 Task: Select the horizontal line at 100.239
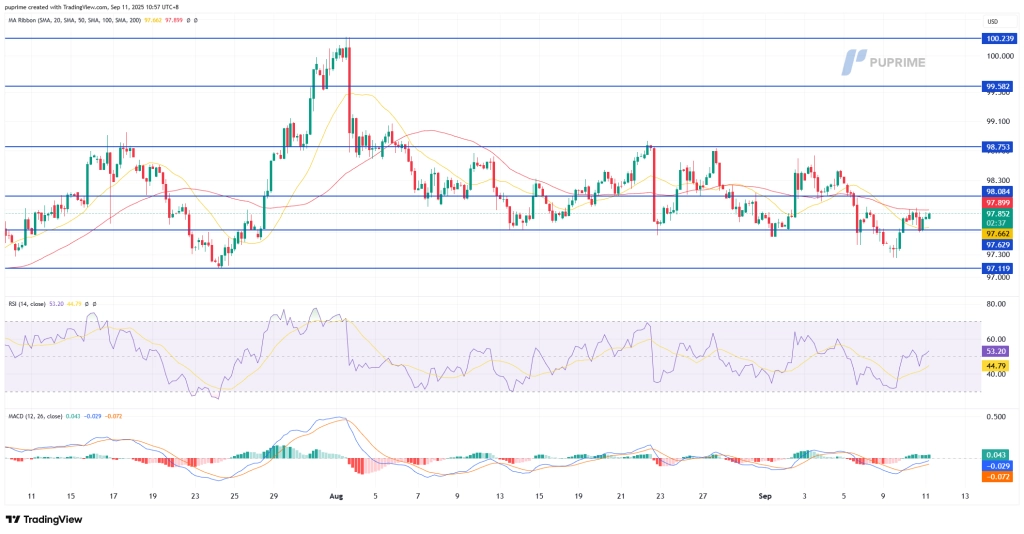click(493, 39)
